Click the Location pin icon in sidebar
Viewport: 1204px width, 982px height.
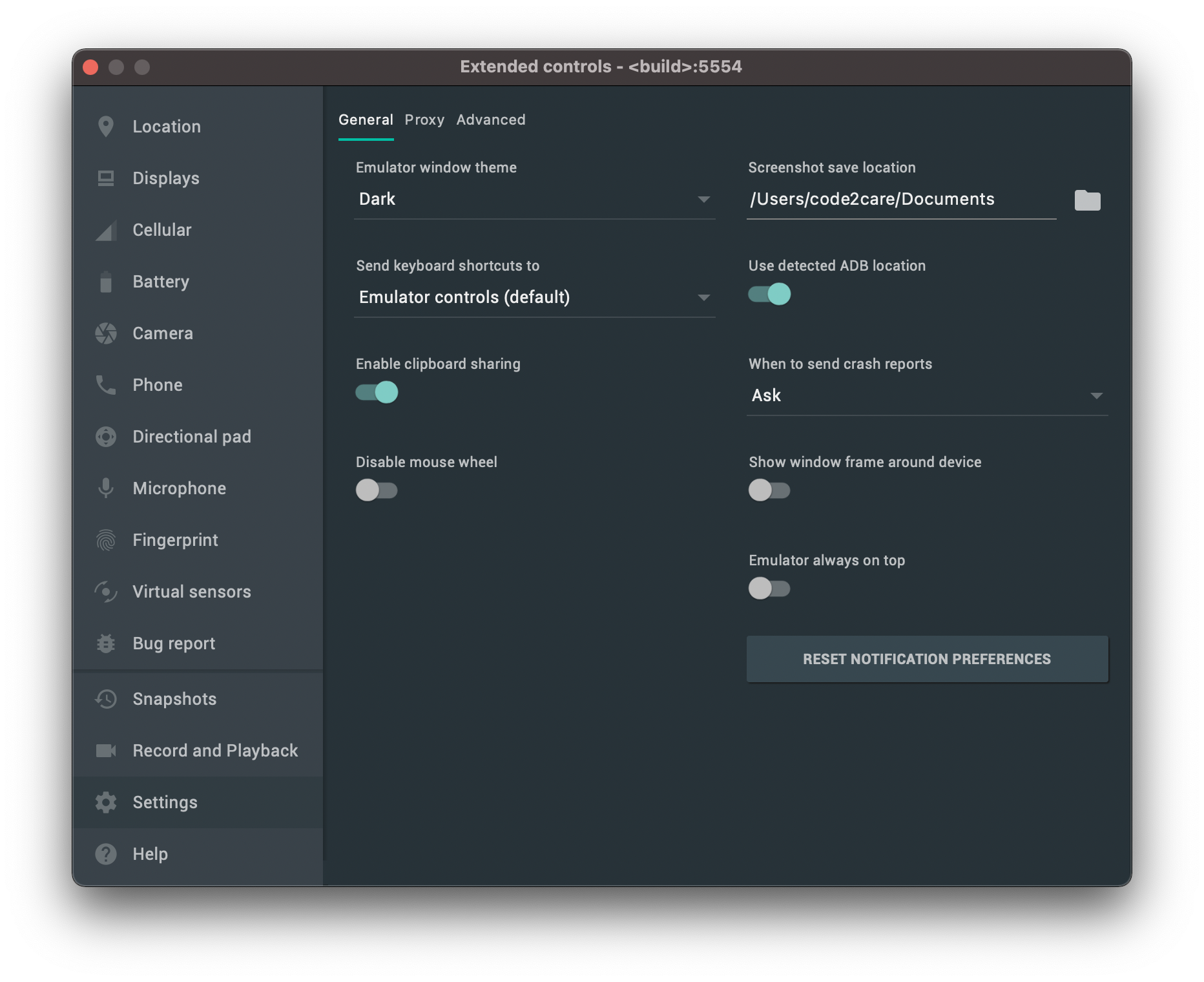point(106,127)
